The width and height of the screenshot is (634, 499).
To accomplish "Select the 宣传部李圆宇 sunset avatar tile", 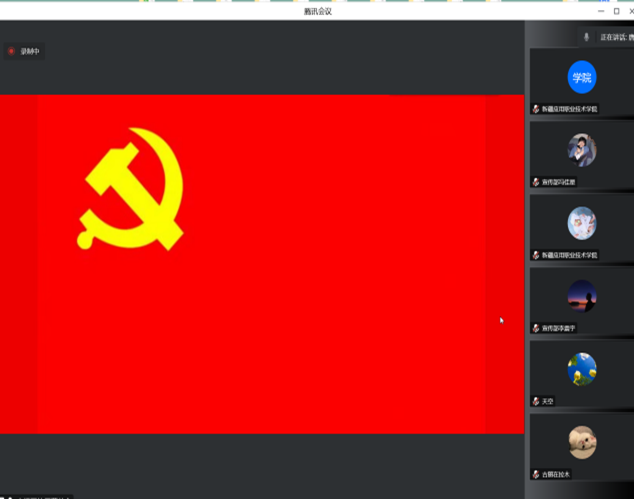I will (582, 296).
